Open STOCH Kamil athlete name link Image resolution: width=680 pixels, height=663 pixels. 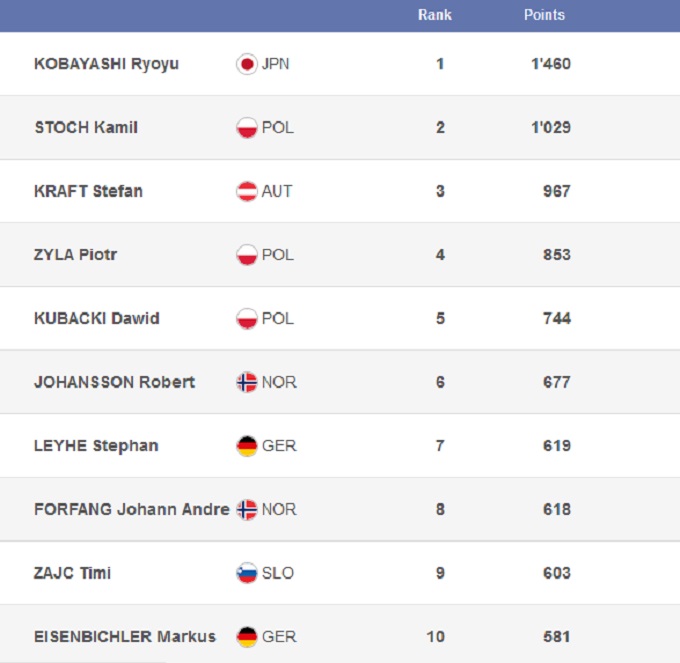point(86,128)
